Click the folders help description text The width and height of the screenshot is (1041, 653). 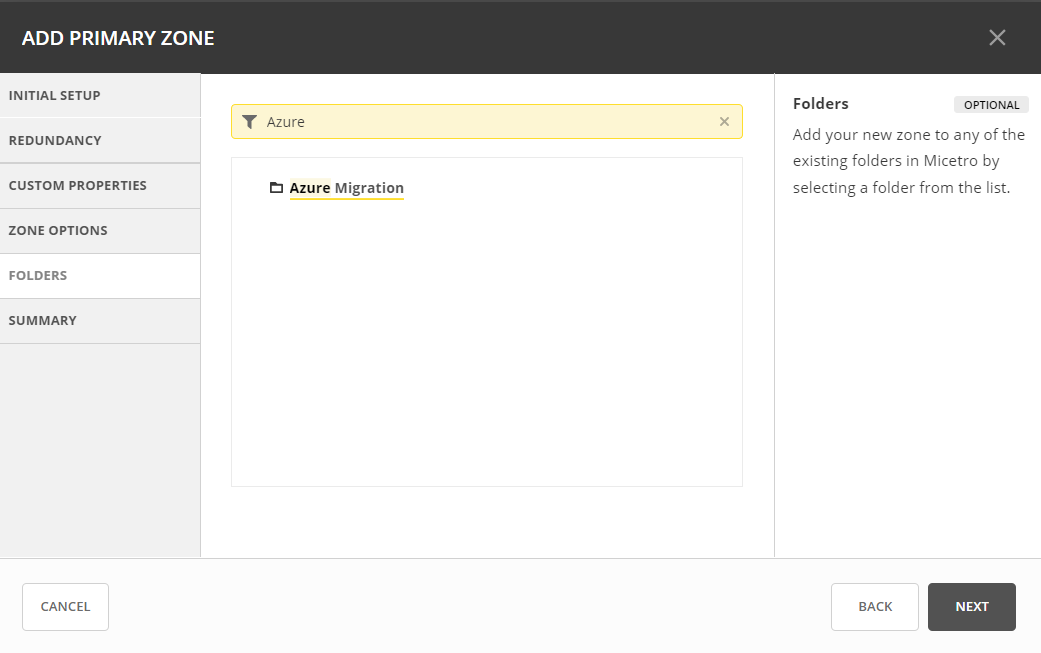click(x=908, y=161)
